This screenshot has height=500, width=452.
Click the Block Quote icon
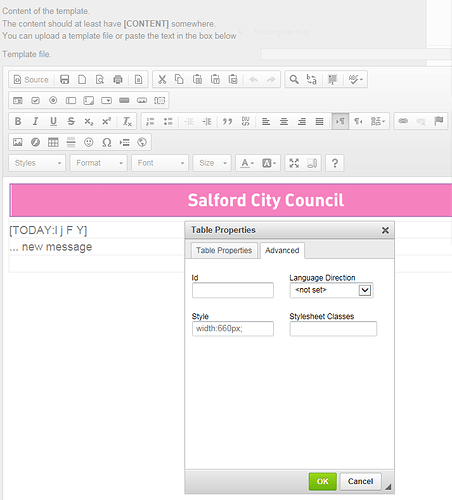pos(227,121)
